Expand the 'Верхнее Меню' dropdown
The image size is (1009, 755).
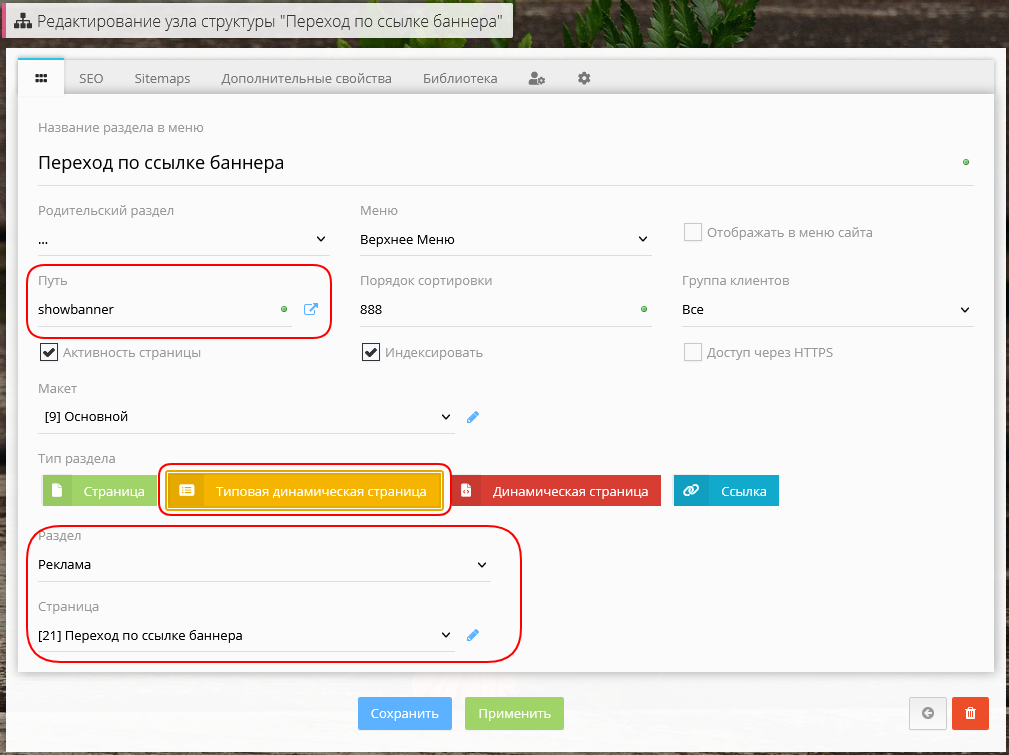click(505, 240)
